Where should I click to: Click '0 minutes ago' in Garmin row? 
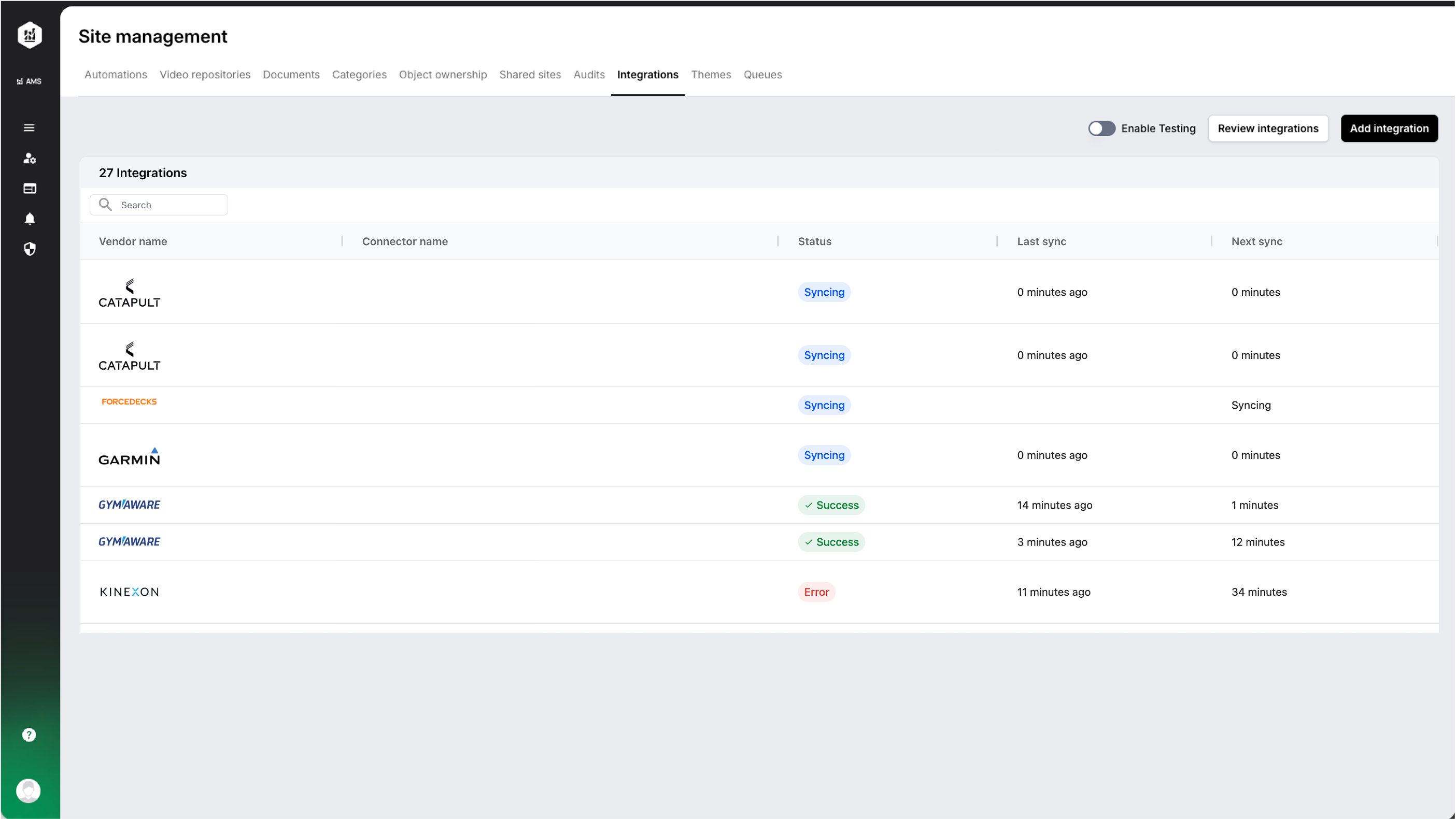[1052, 455]
